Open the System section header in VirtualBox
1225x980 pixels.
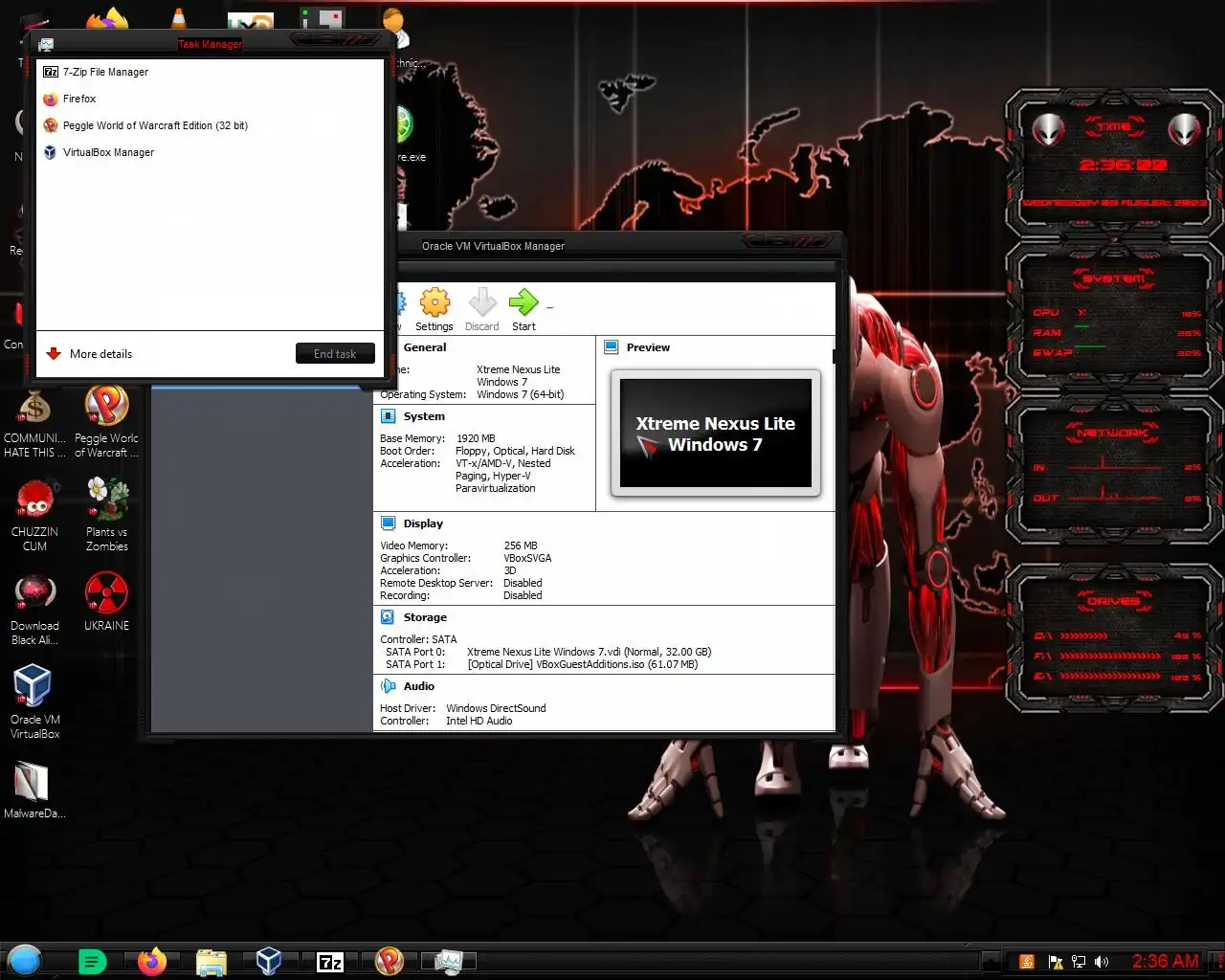pos(424,416)
